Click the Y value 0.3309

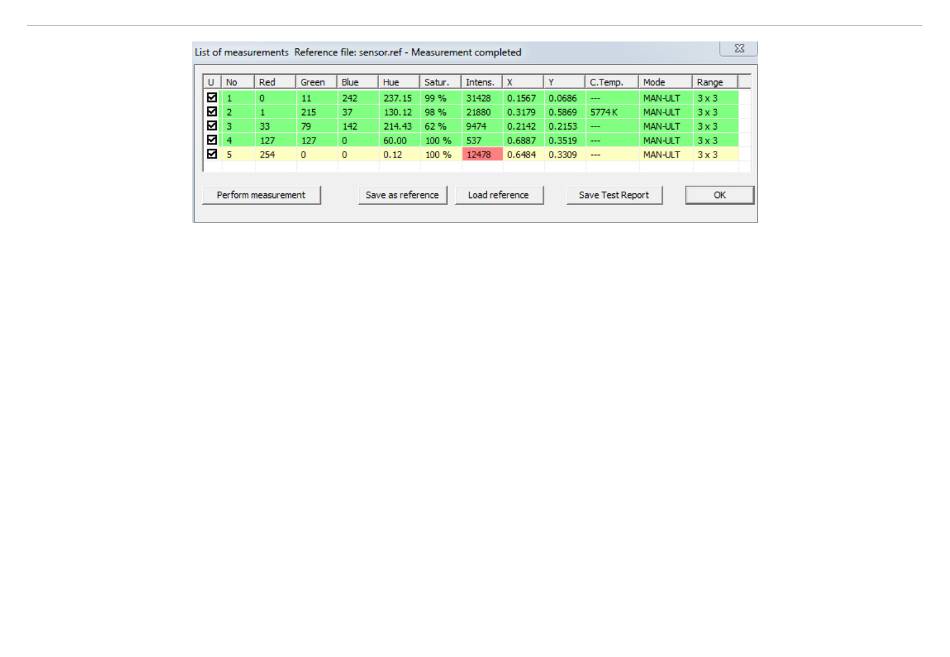click(563, 155)
